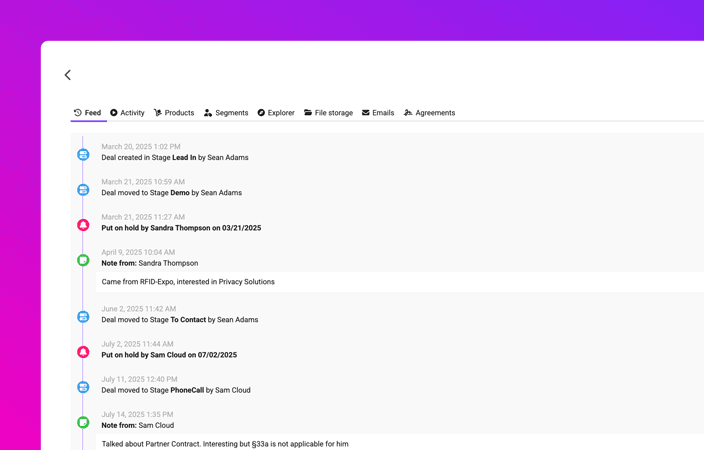Image resolution: width=704 pixels, height=450 pixels.
Task: Click the green note icon for Sandra Thompson note
Action: click(83, 260)
